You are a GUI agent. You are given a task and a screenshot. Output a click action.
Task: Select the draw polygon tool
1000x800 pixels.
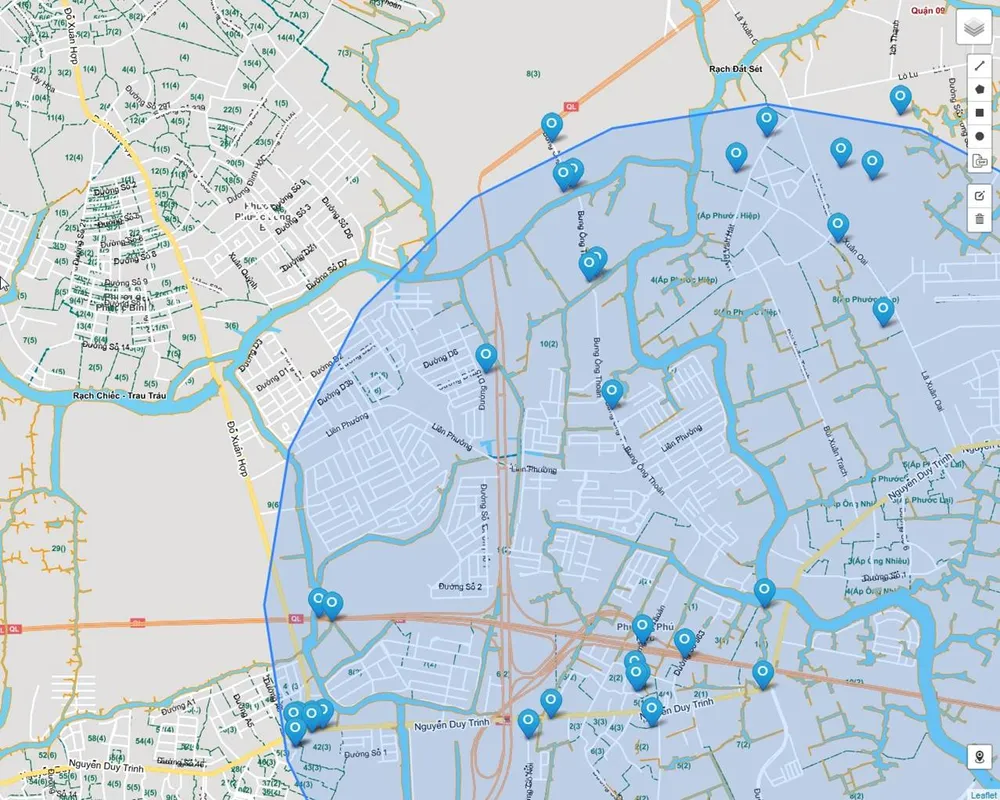(980, 89)
